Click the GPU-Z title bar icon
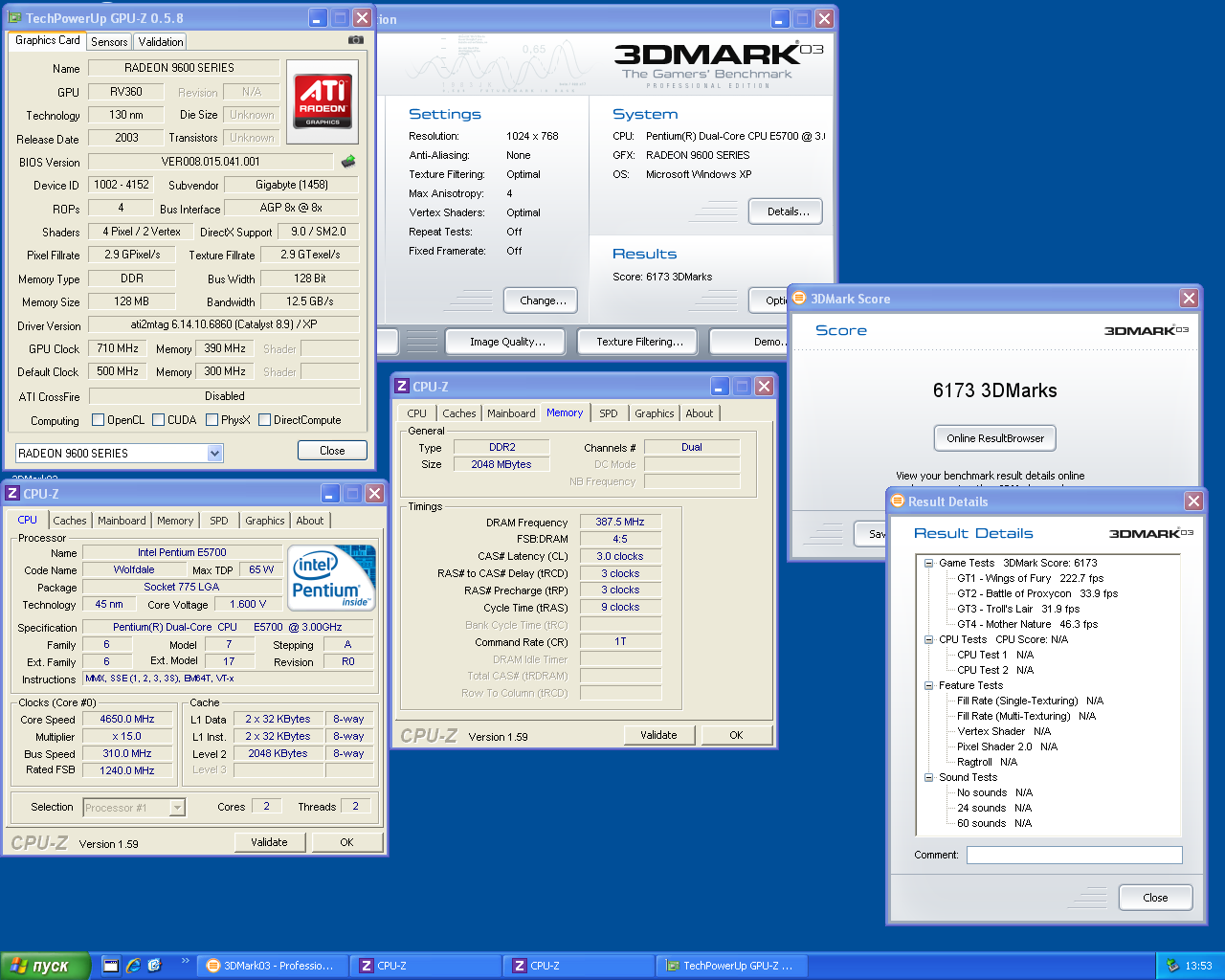 14,17
